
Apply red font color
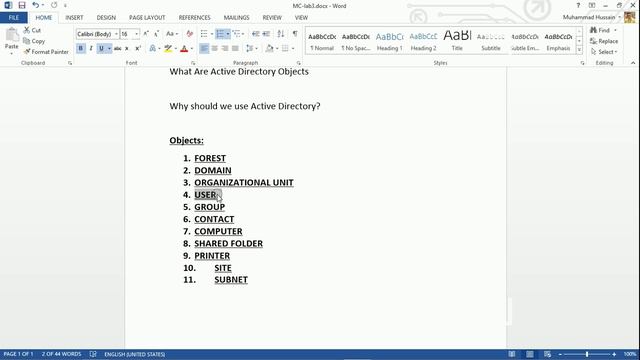[x=184, y=49]
